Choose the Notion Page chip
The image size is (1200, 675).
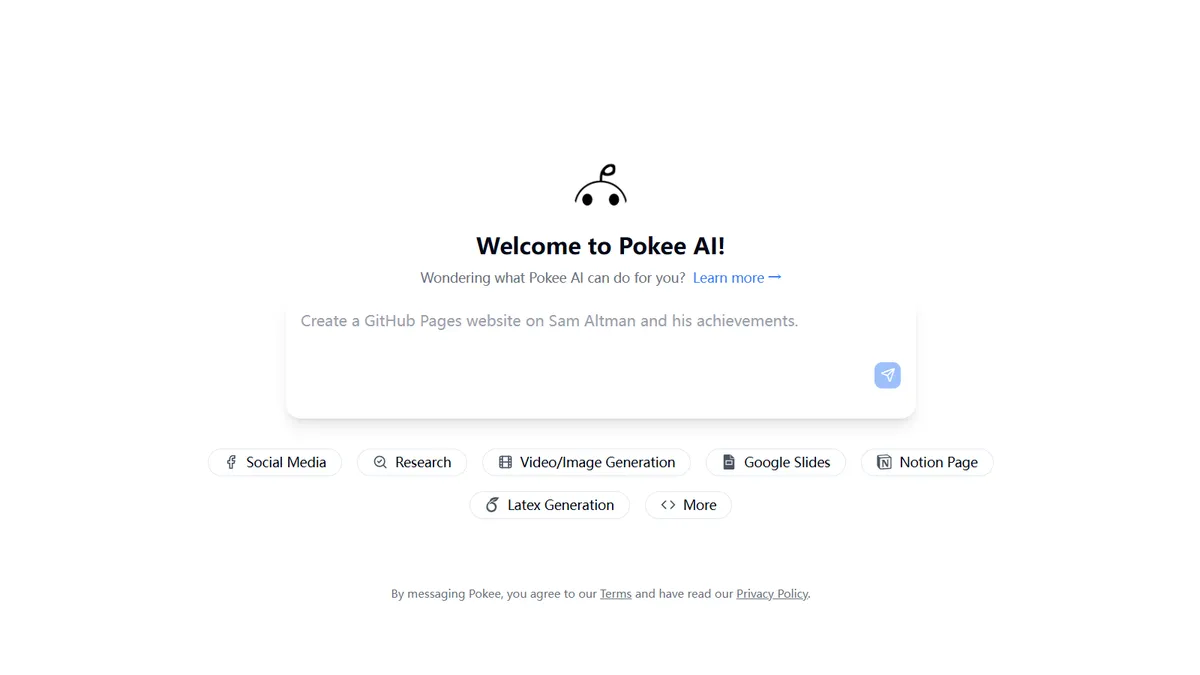tap(938, 462)
